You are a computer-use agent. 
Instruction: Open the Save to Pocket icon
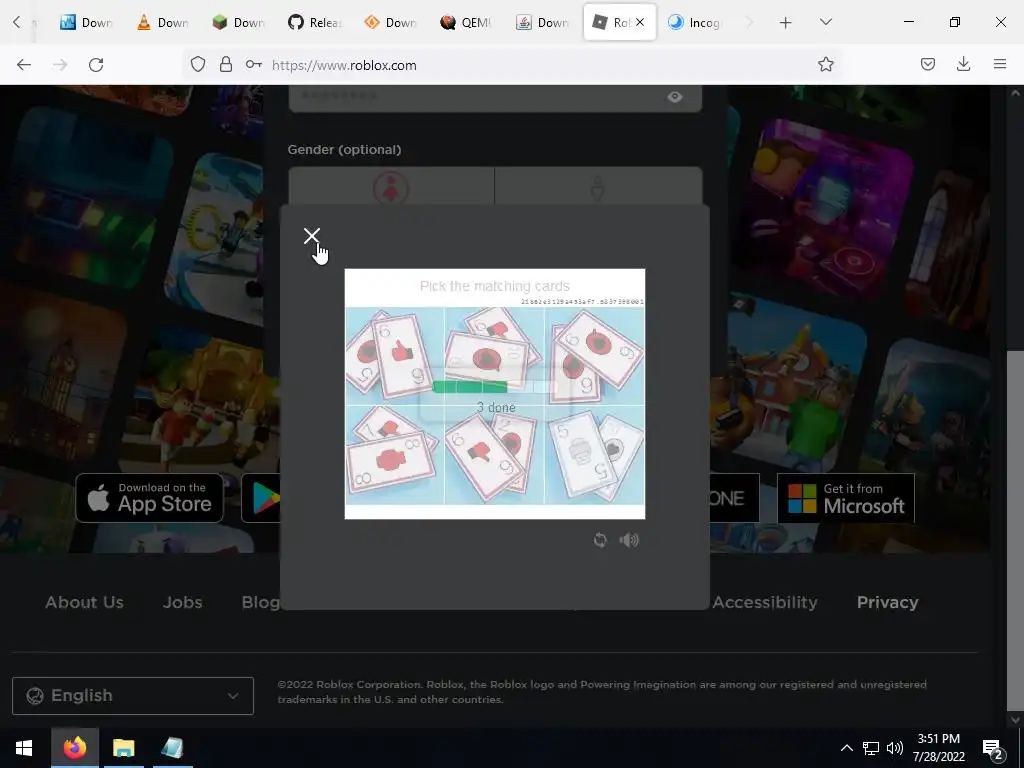click(x=927, y=64)
